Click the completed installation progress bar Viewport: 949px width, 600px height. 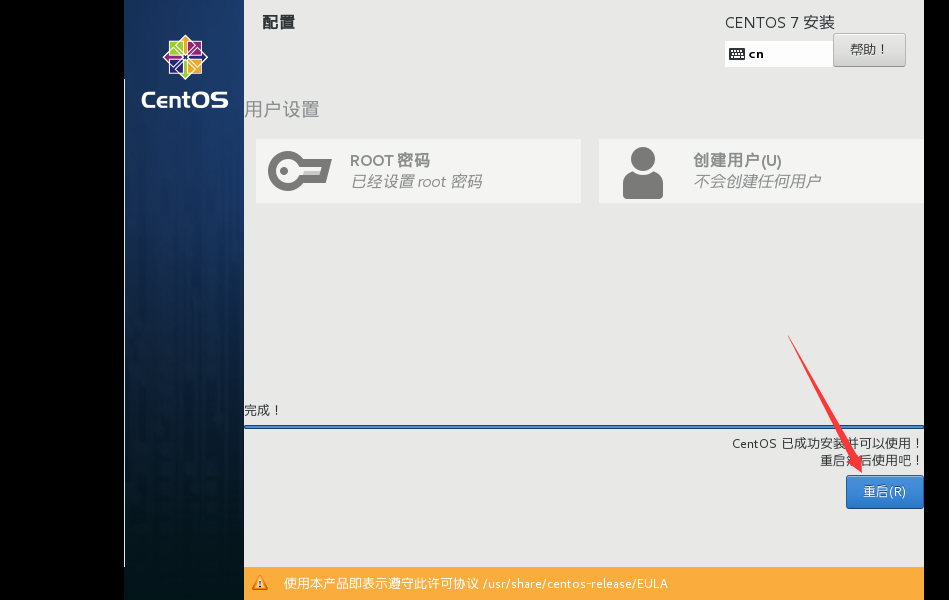tap(583, 427)
